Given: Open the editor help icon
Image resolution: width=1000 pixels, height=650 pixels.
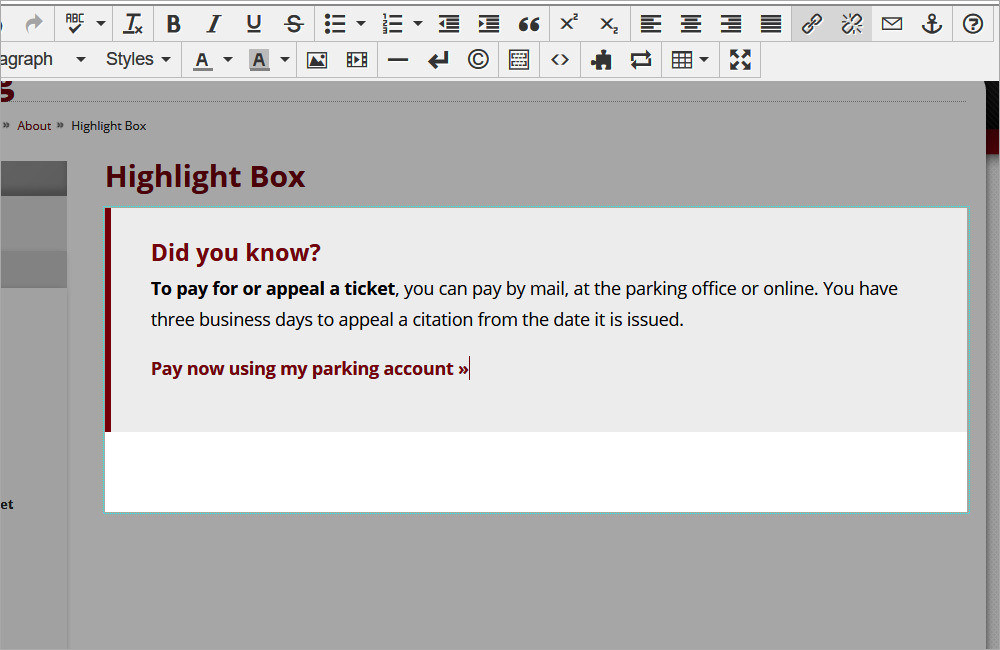Looking at the screenshot, I should click(x=973, y=24).
